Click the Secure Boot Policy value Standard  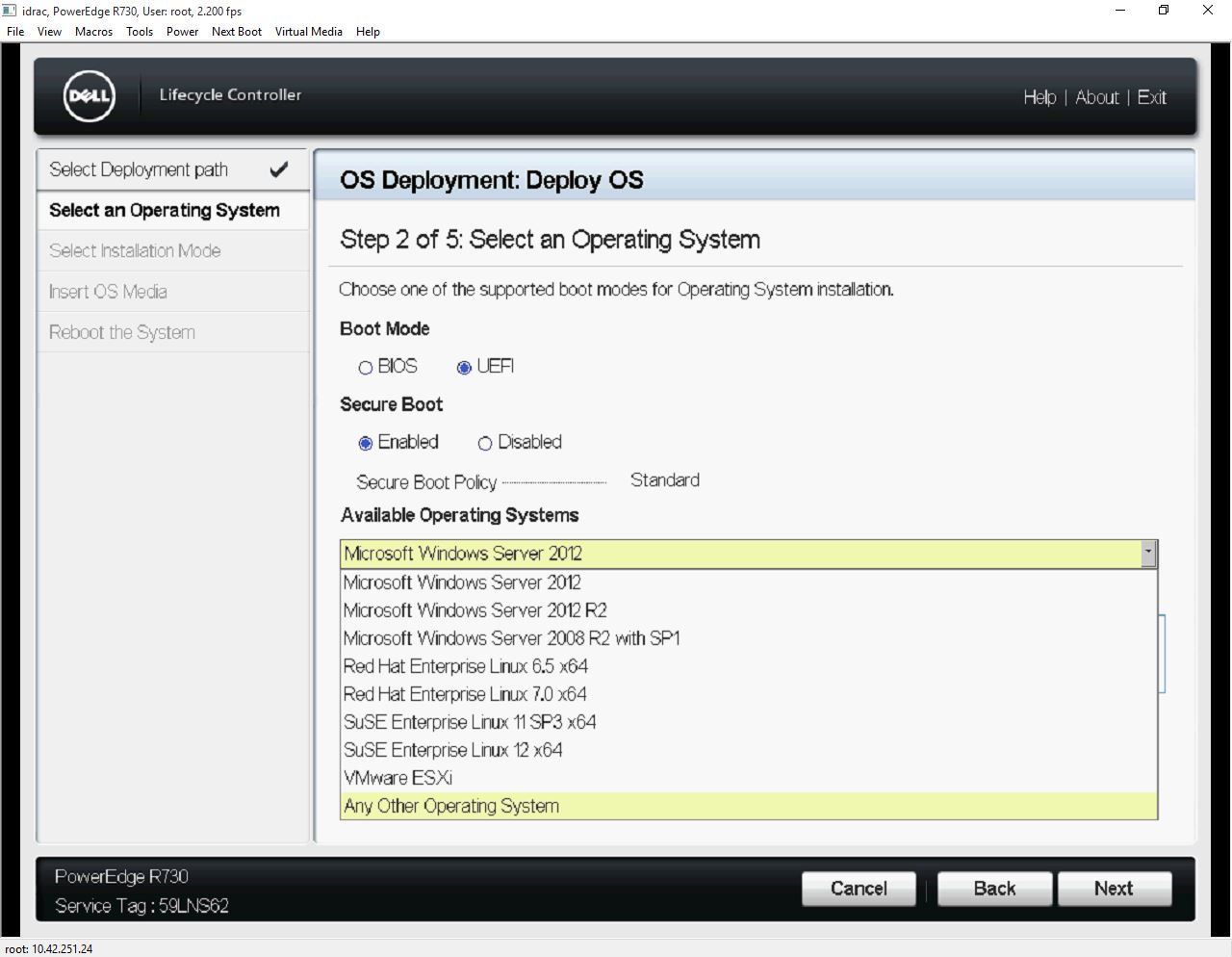665,480
